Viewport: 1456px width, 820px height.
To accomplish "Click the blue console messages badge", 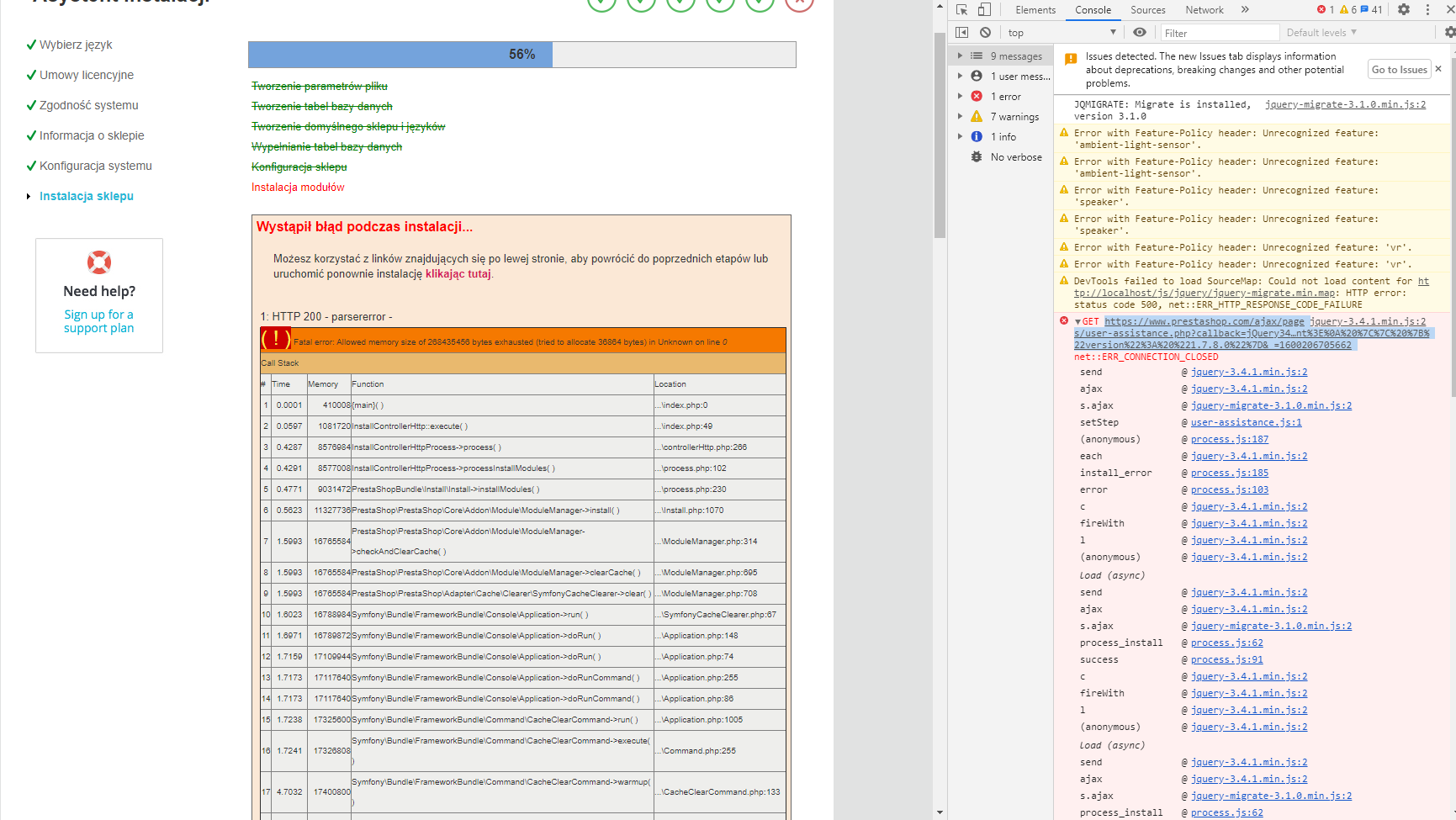I will click(1366, 9).
